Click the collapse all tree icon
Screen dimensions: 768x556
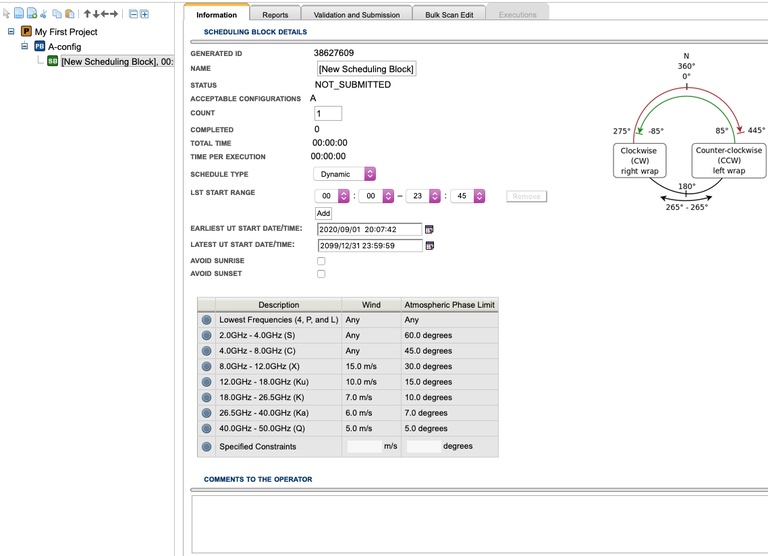point(133,14)
